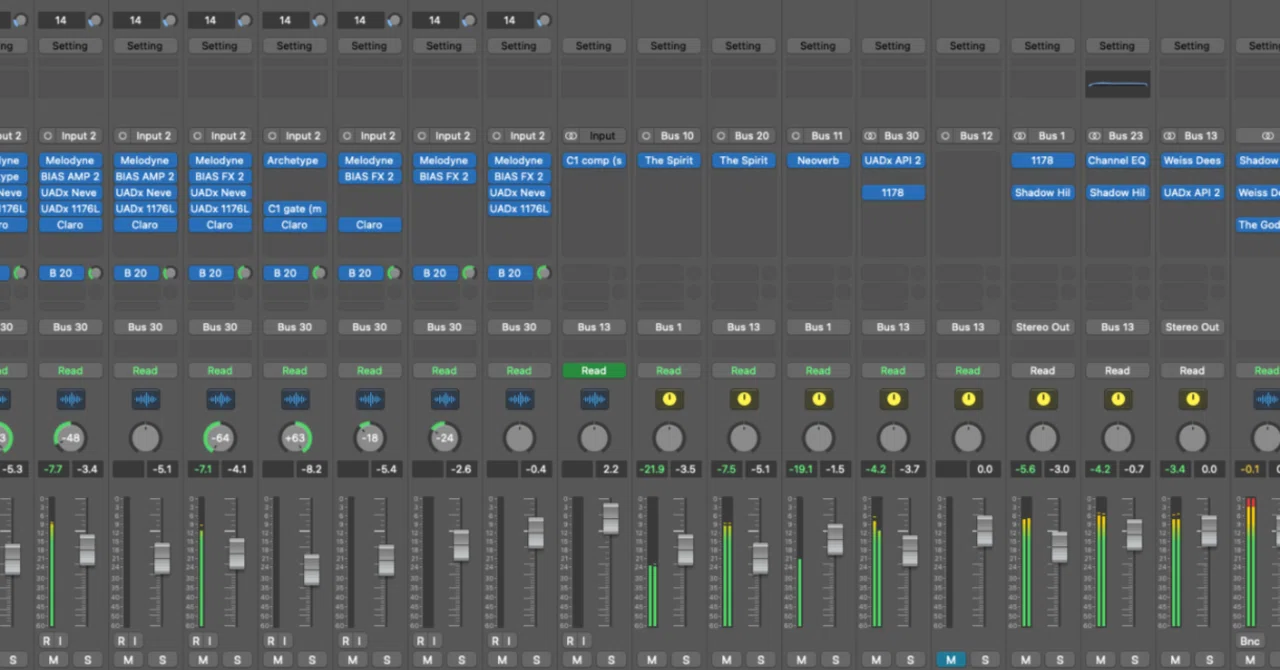The width and height of the screenshot is (1280, 670).
Task: Click the waveform icon above the -48 pan knob
Action: 70,399
